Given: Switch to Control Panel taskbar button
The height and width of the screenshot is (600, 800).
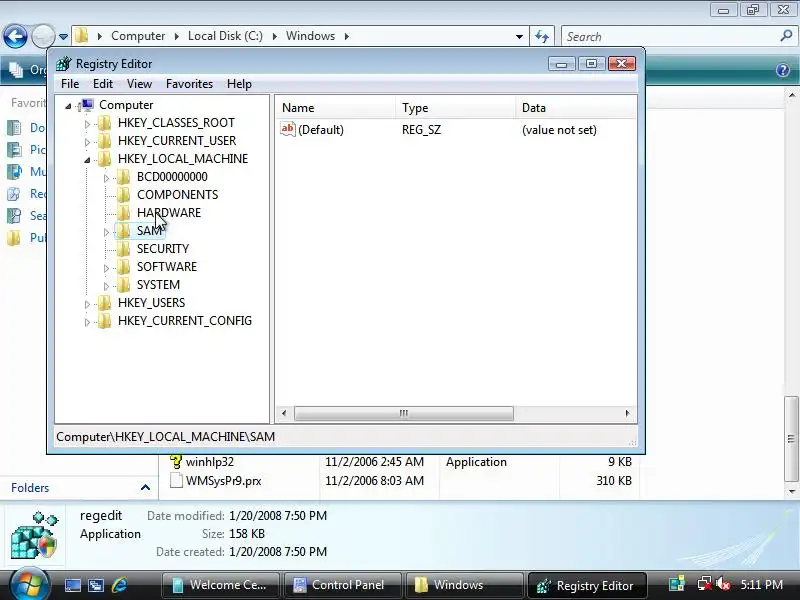Looking at the screenshot, I should click(342, 585).
